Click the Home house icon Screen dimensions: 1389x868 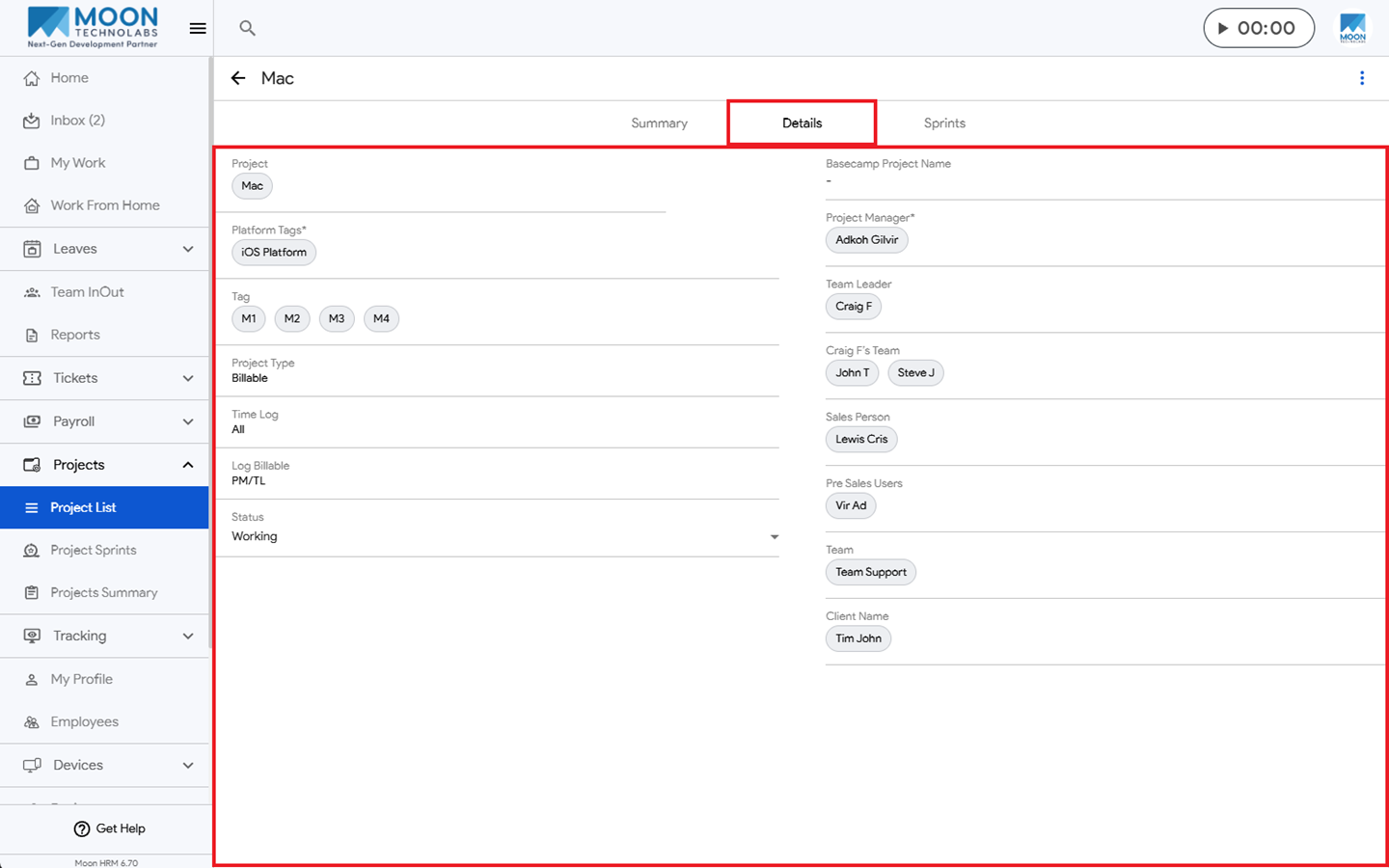32,78
